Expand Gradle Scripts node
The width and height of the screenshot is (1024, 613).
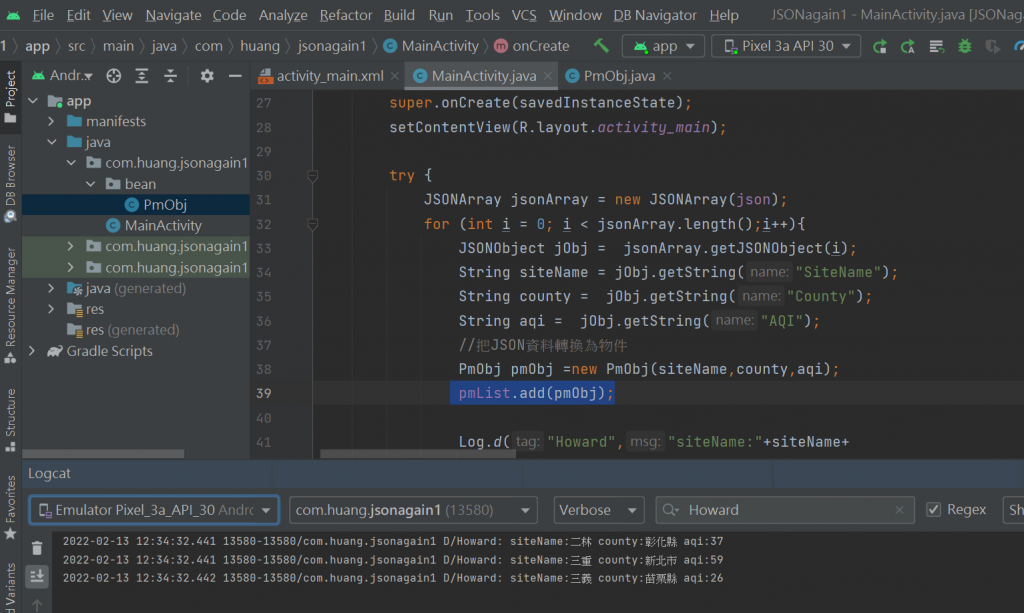(x=31, y=351)
